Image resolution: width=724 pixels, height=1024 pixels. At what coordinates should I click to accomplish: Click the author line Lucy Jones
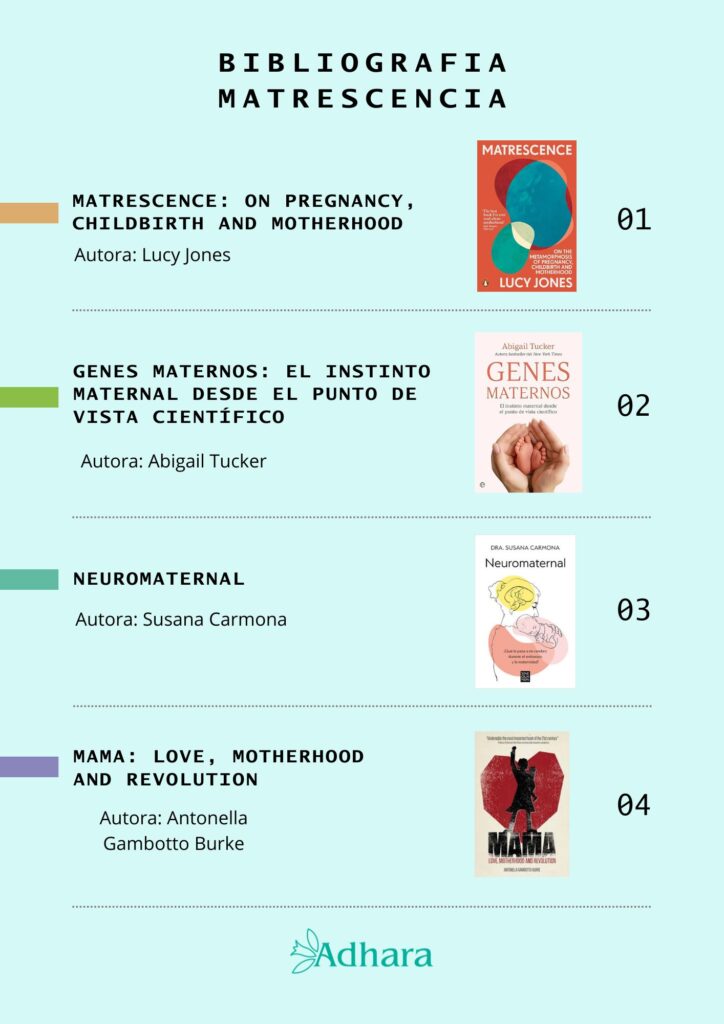152,255
